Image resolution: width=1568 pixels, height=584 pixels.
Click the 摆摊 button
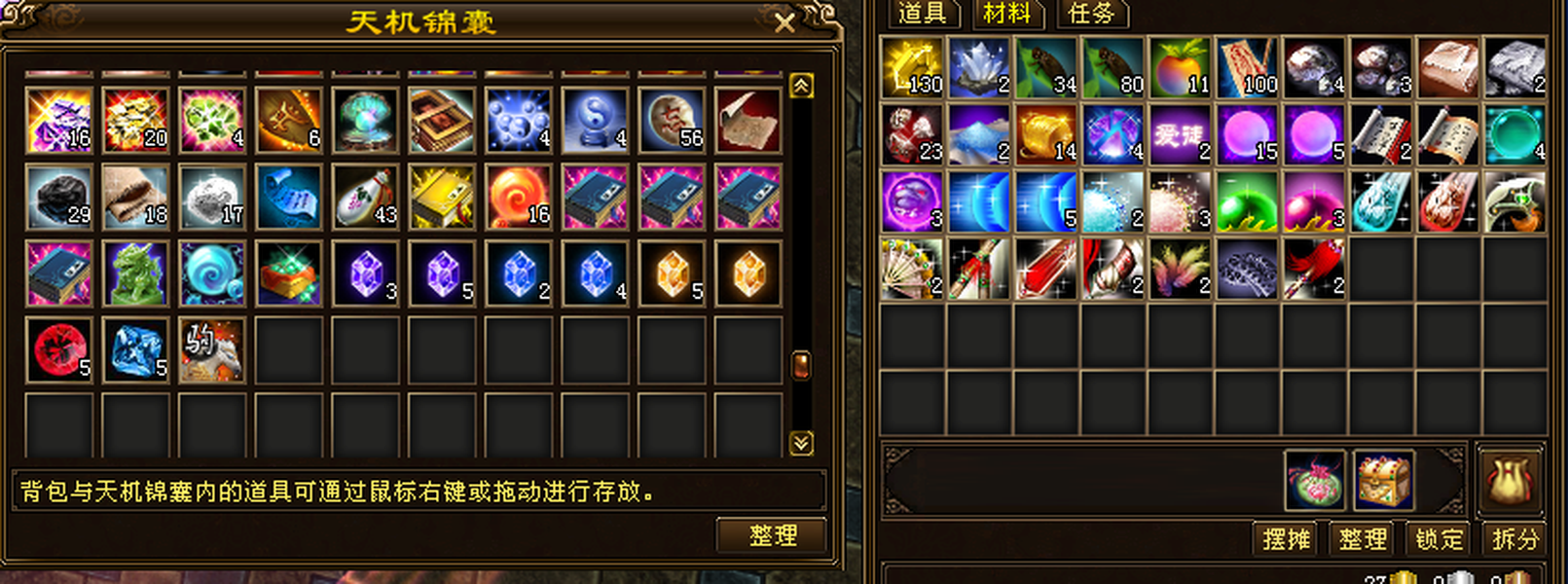(1287, 538)
